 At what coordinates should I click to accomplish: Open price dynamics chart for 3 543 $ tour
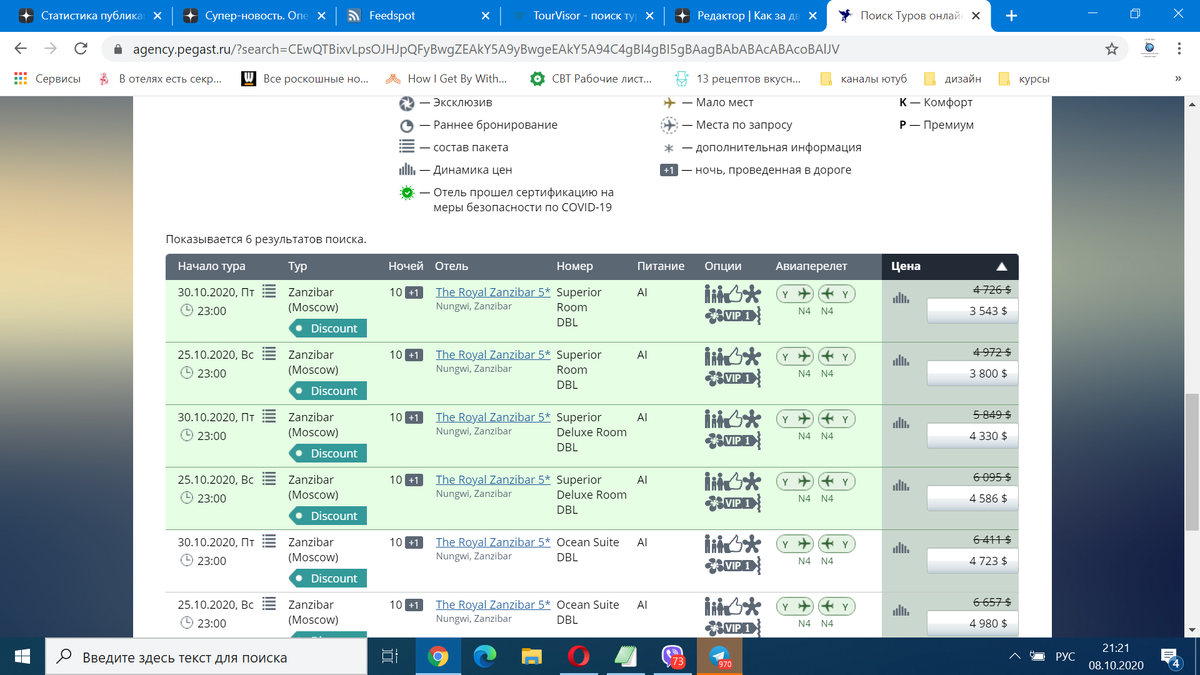[901, 298]
